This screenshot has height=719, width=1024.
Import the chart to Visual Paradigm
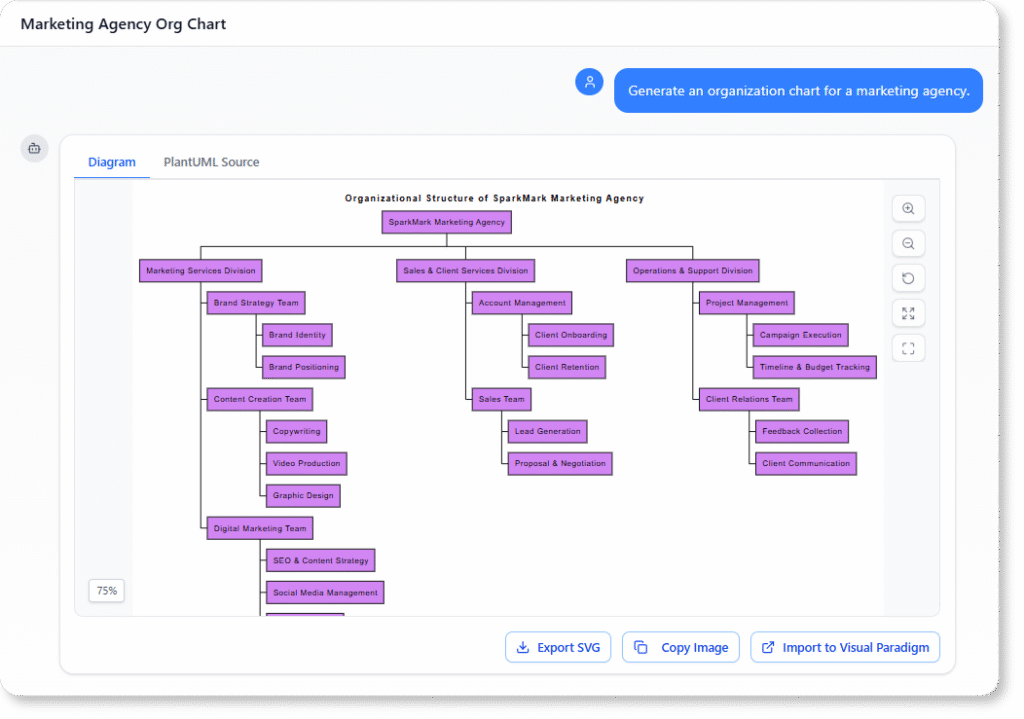pos(845,647)
